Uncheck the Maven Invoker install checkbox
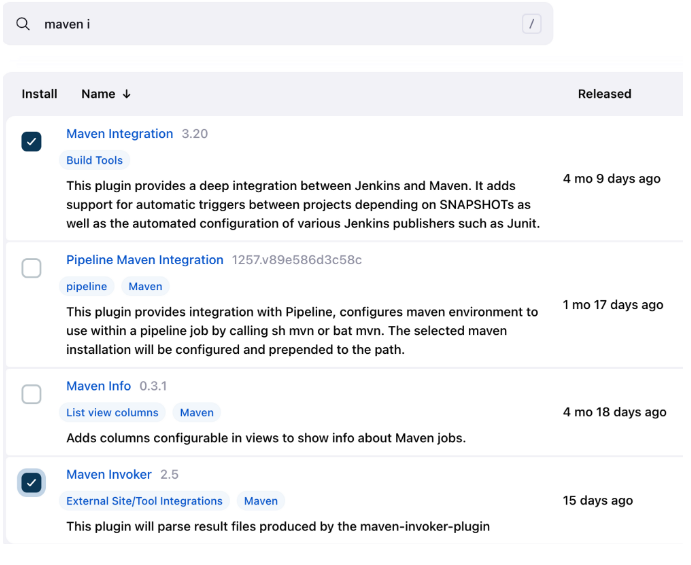Screen dimensions: 691x565 pos(31,483)
